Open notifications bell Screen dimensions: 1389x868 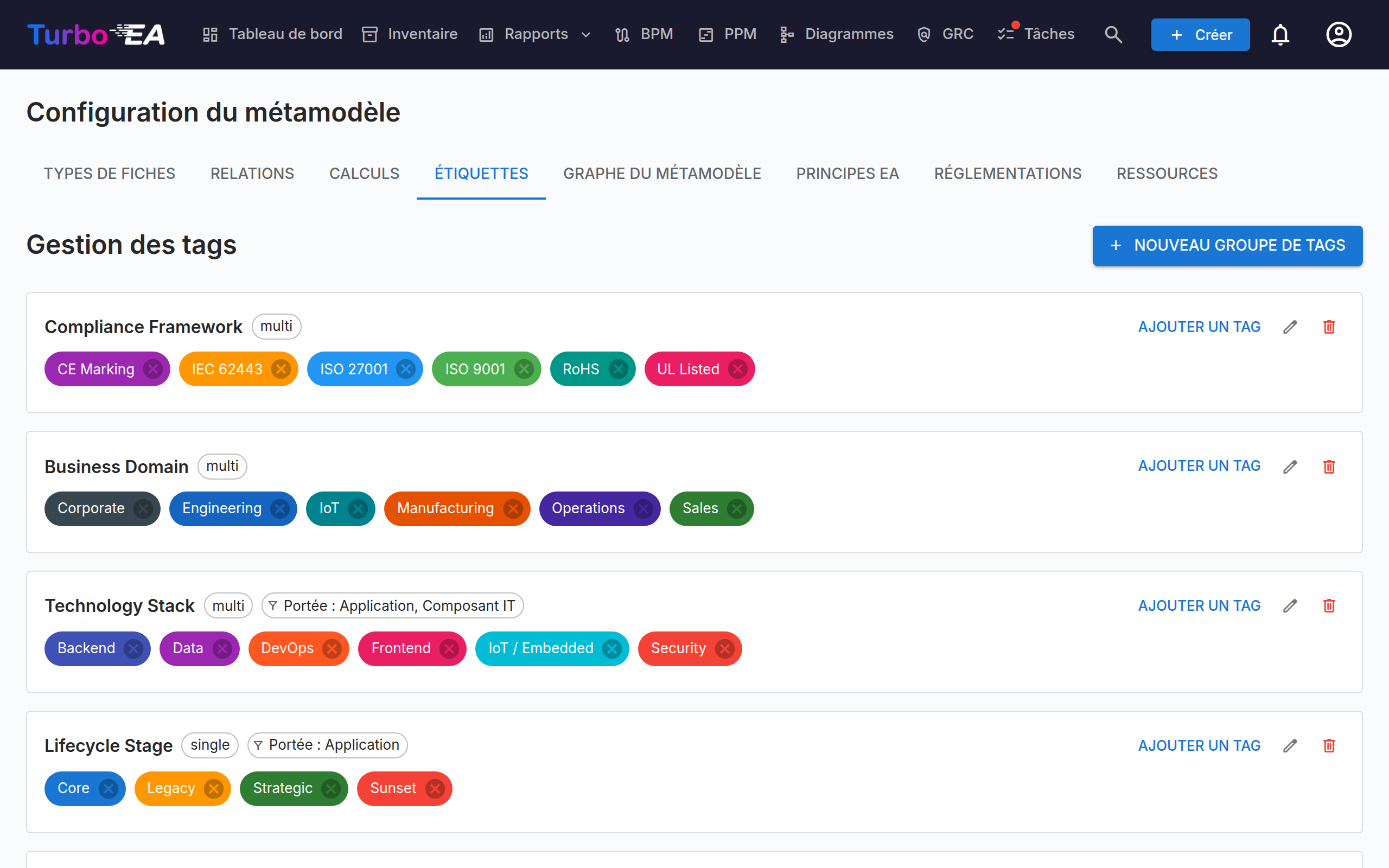pyautogui.click(x=1280, y=34)
